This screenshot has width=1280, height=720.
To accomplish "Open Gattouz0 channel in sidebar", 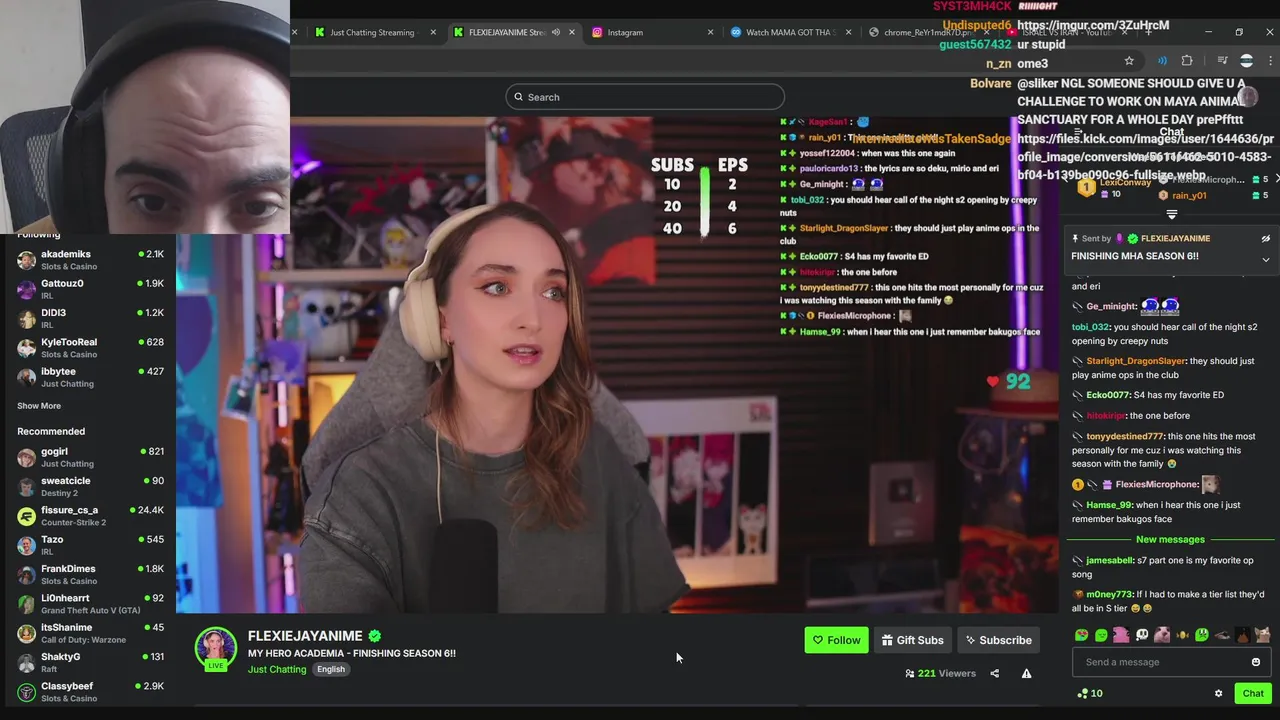I will click(90, 289).
